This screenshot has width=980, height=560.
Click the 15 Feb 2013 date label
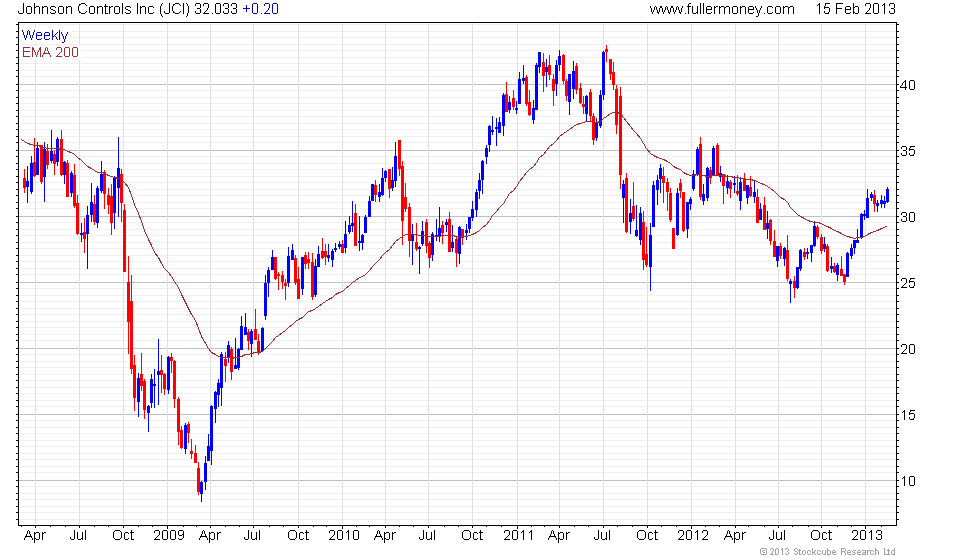(x=856, y=9)
